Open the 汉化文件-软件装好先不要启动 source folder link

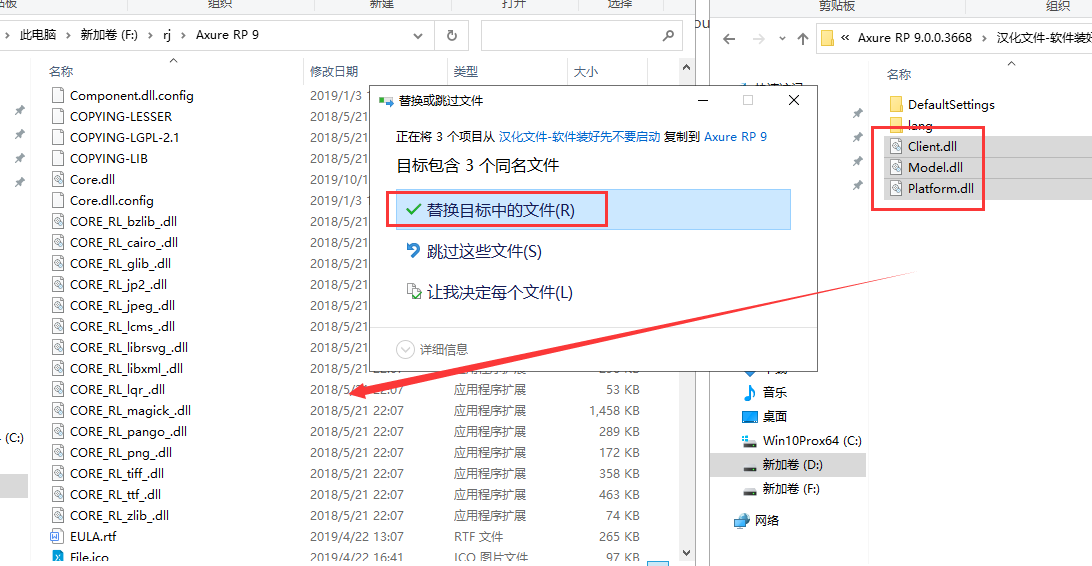click(579, 136)
